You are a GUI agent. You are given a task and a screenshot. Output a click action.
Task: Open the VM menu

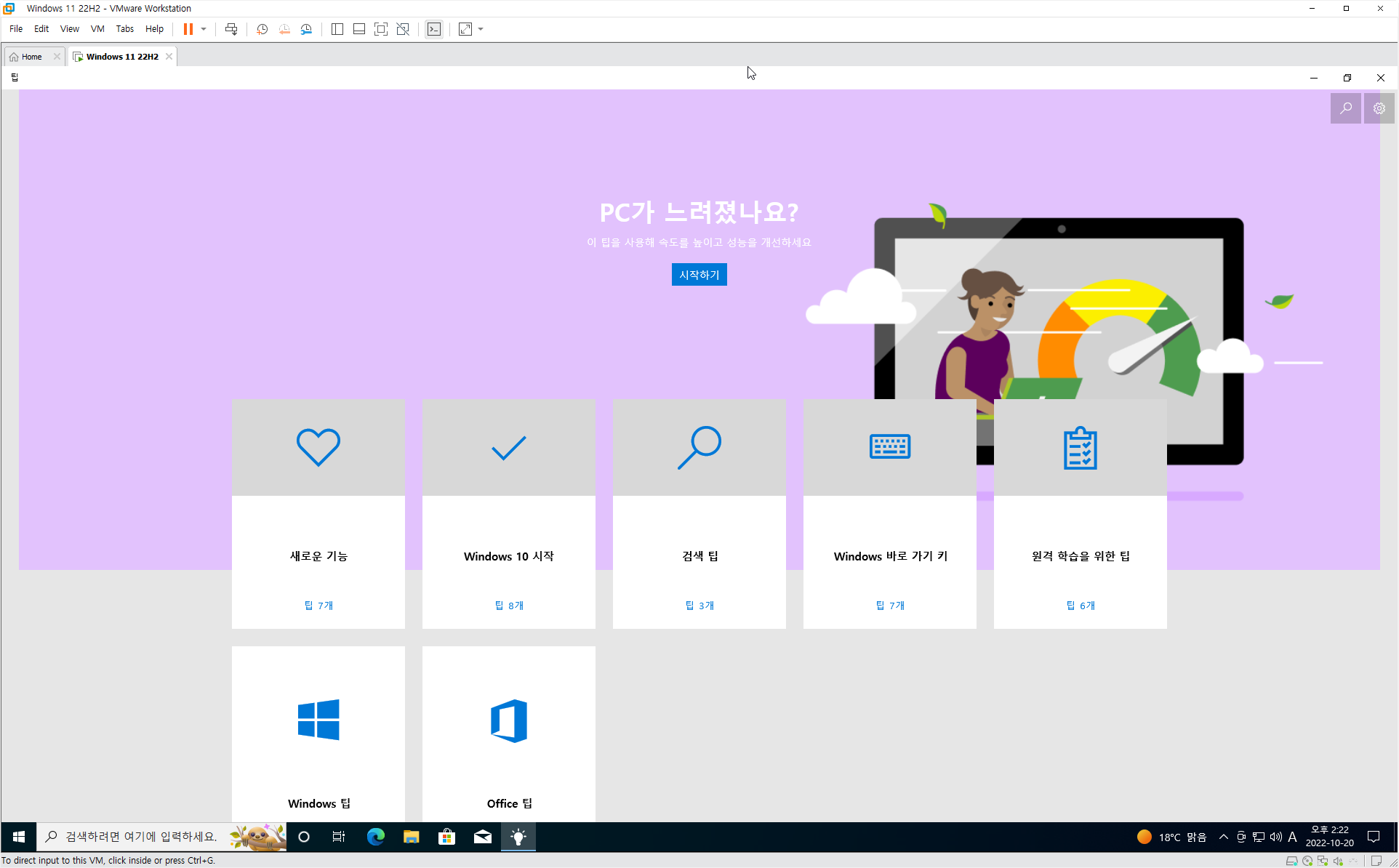pyautogui.click(x=97, y=29)
